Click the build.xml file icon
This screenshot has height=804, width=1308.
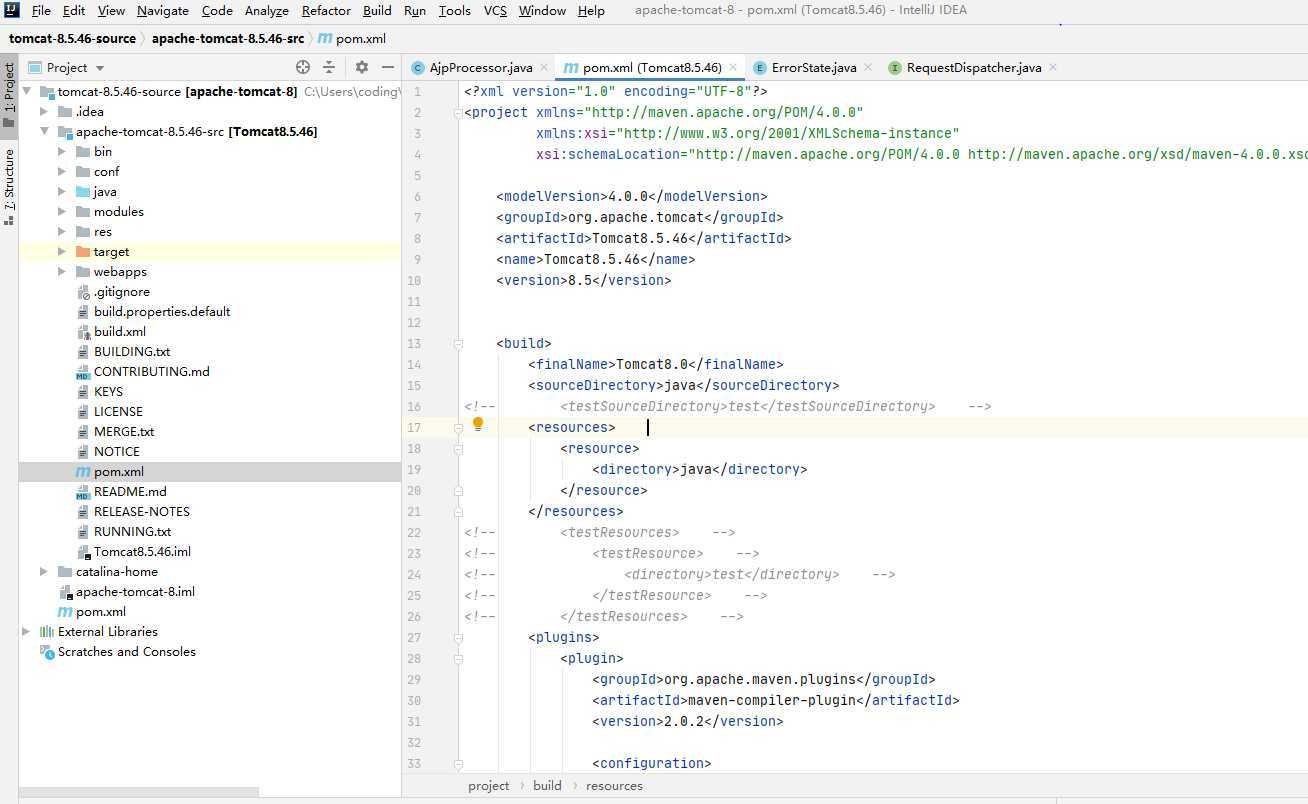coord(83,331)
